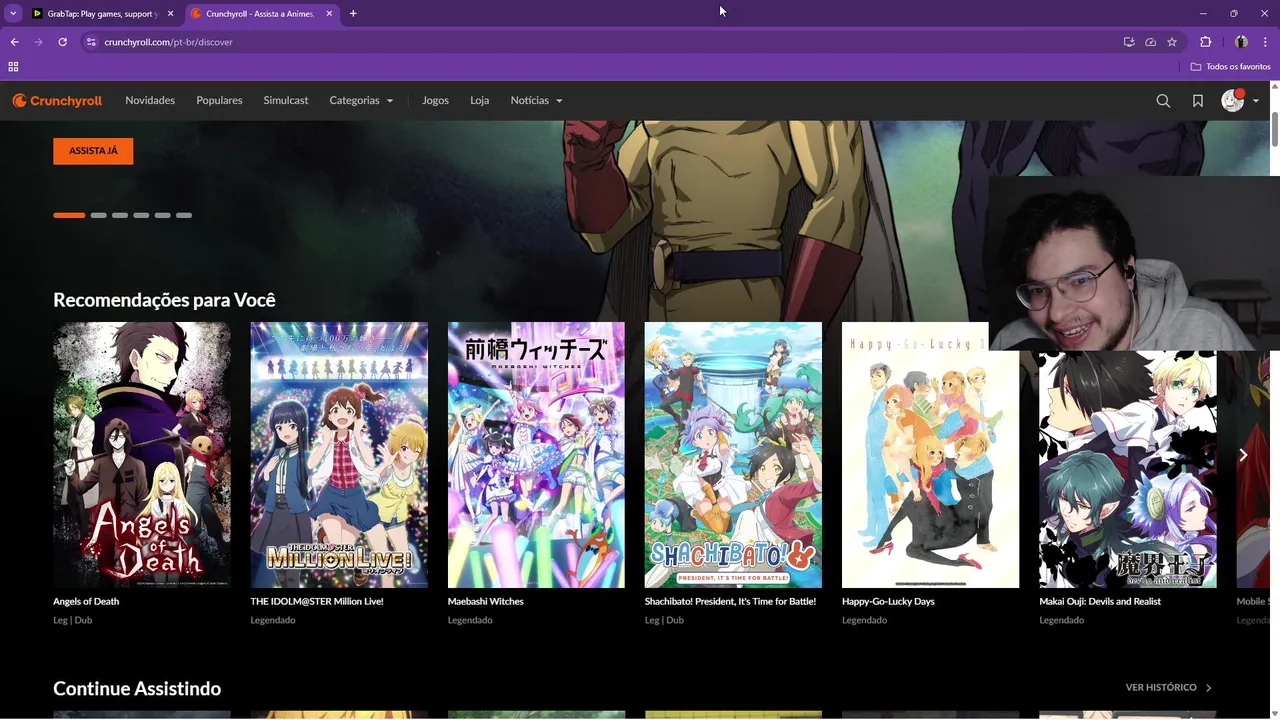1280x720 pixels.
Task: Open a new browser tab
Action: click(x=353, y=14)
